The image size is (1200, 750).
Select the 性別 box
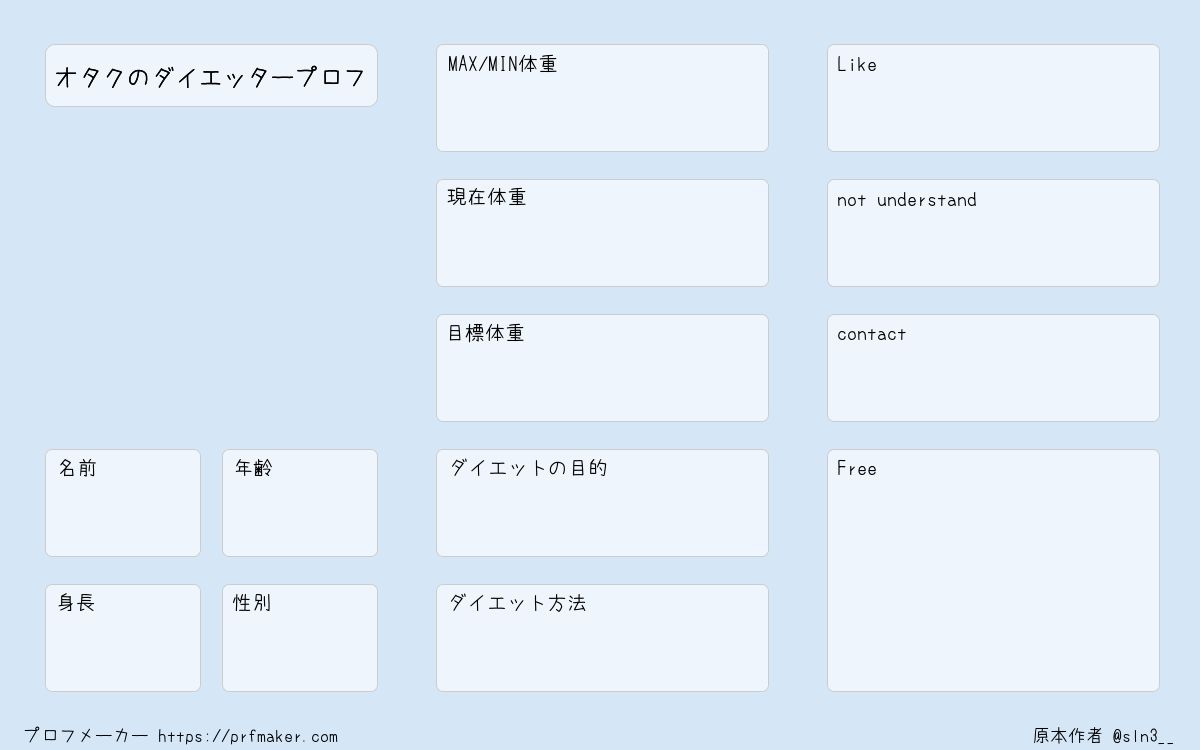(300, 638)
